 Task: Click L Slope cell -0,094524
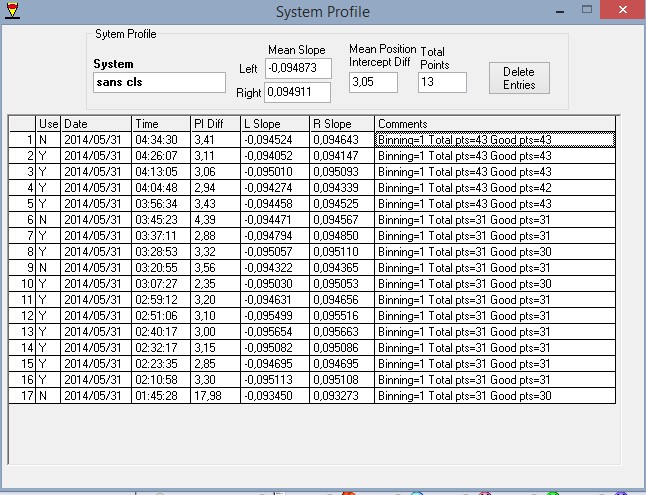[275, 140]
